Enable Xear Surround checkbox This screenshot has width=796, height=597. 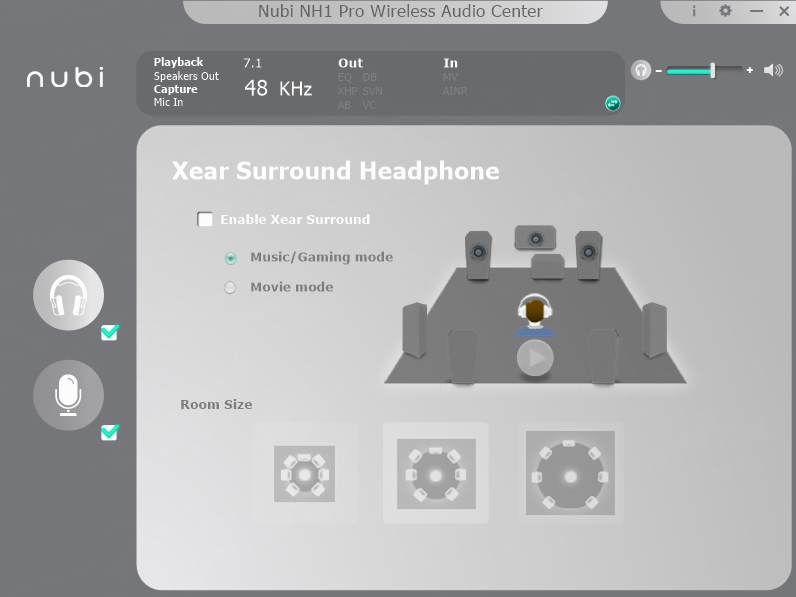click(205, 219)
